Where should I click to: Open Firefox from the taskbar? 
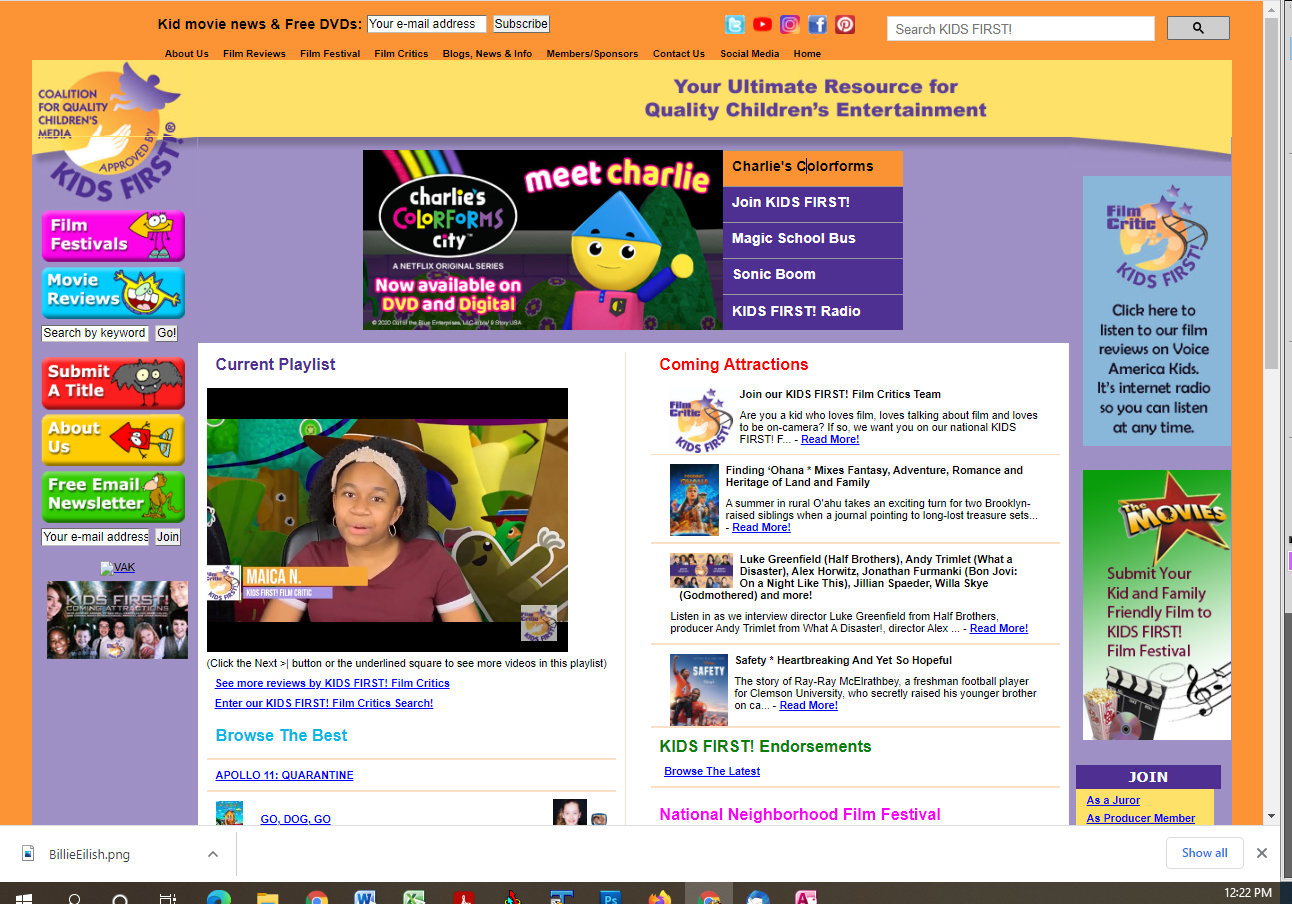(660, 897)
